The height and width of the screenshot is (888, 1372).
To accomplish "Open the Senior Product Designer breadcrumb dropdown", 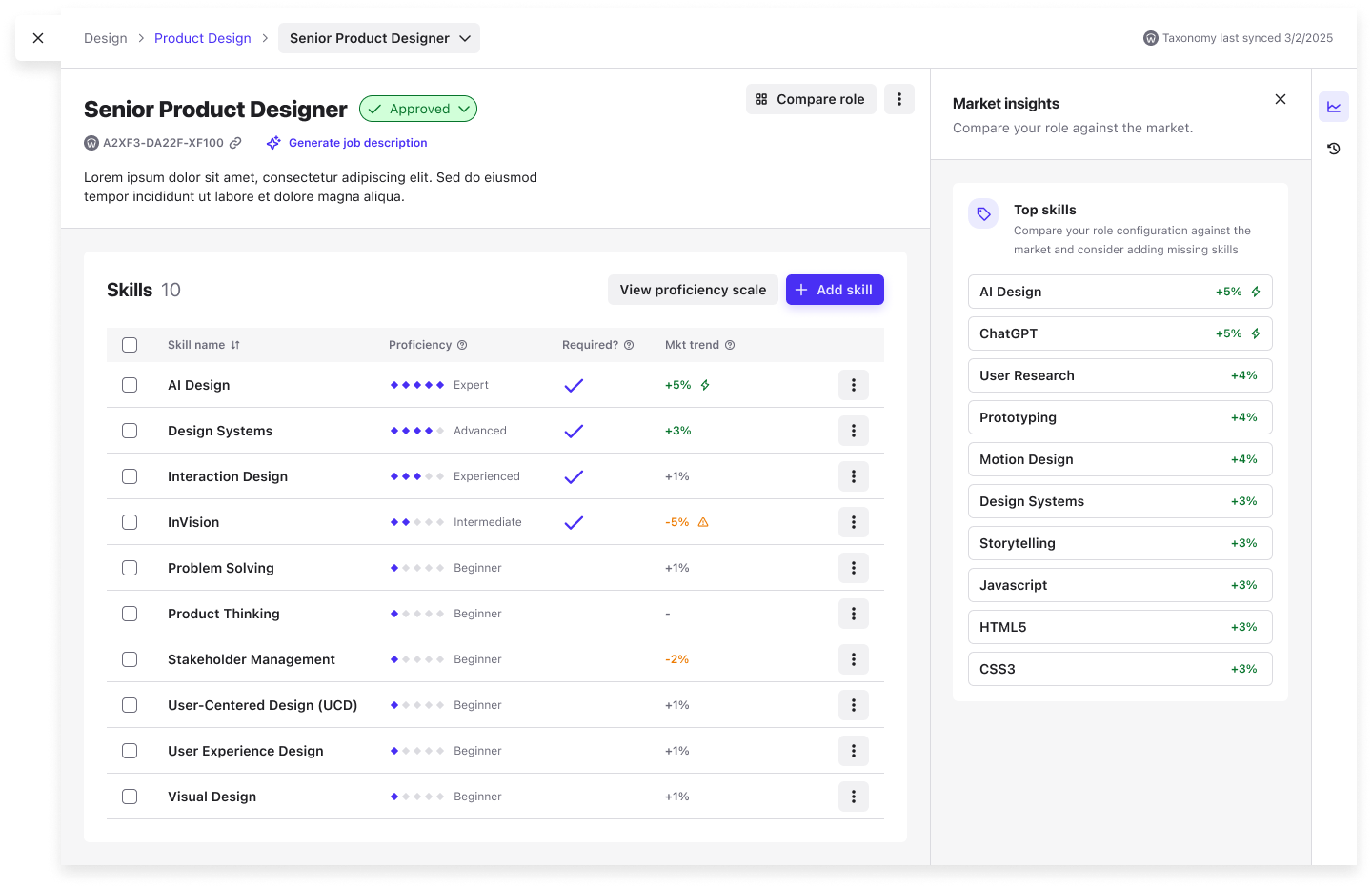I will tap(379, 38).
